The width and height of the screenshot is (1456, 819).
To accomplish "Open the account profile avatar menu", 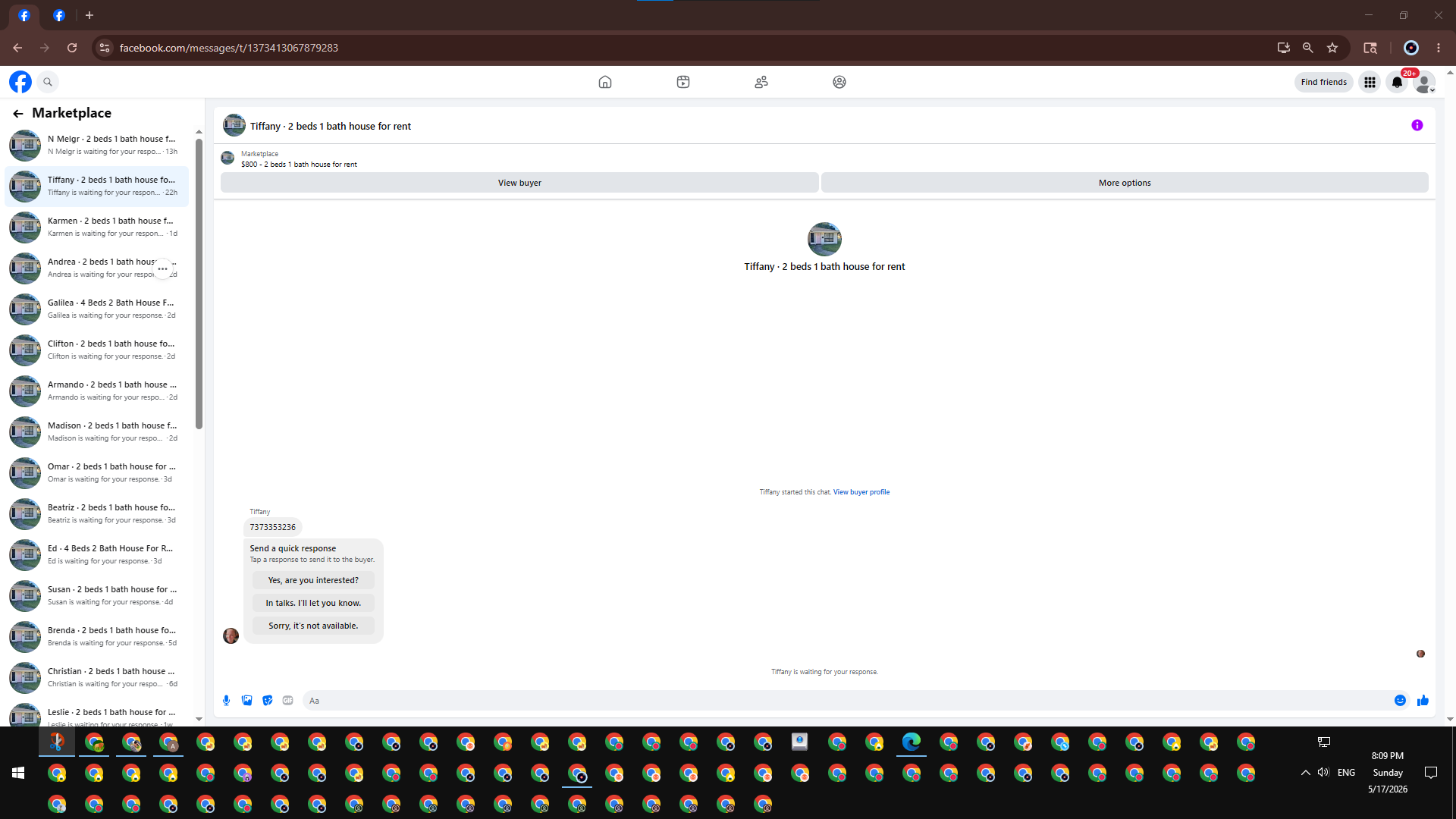I will [x=1424, y=82].
